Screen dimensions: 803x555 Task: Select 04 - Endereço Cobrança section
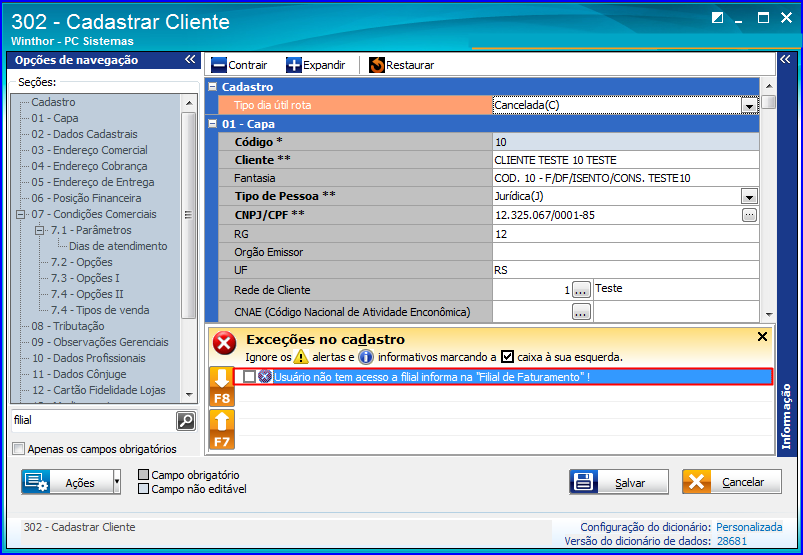tap(90, 166)
